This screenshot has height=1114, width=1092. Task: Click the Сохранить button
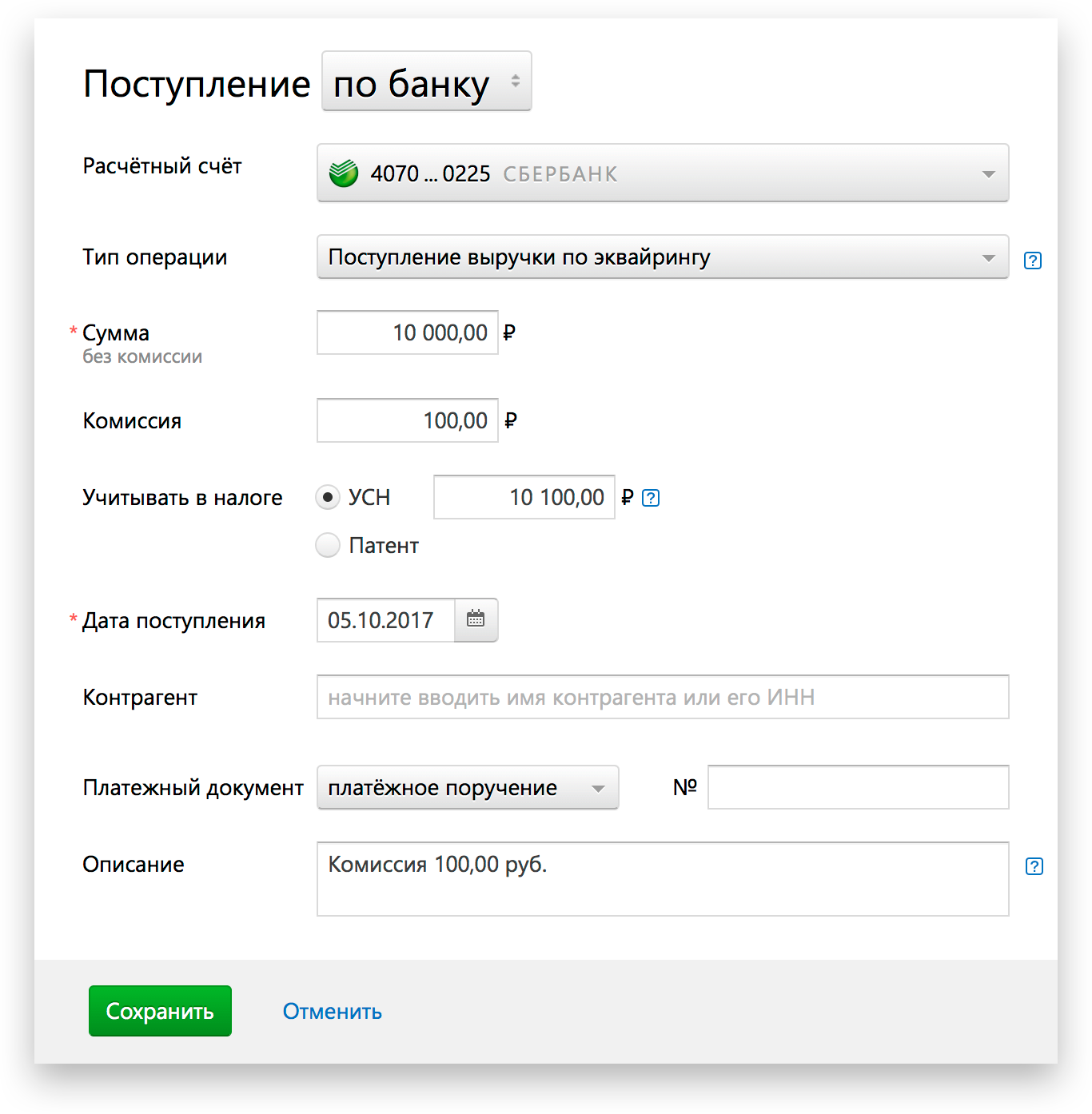tap(160, 1011)
